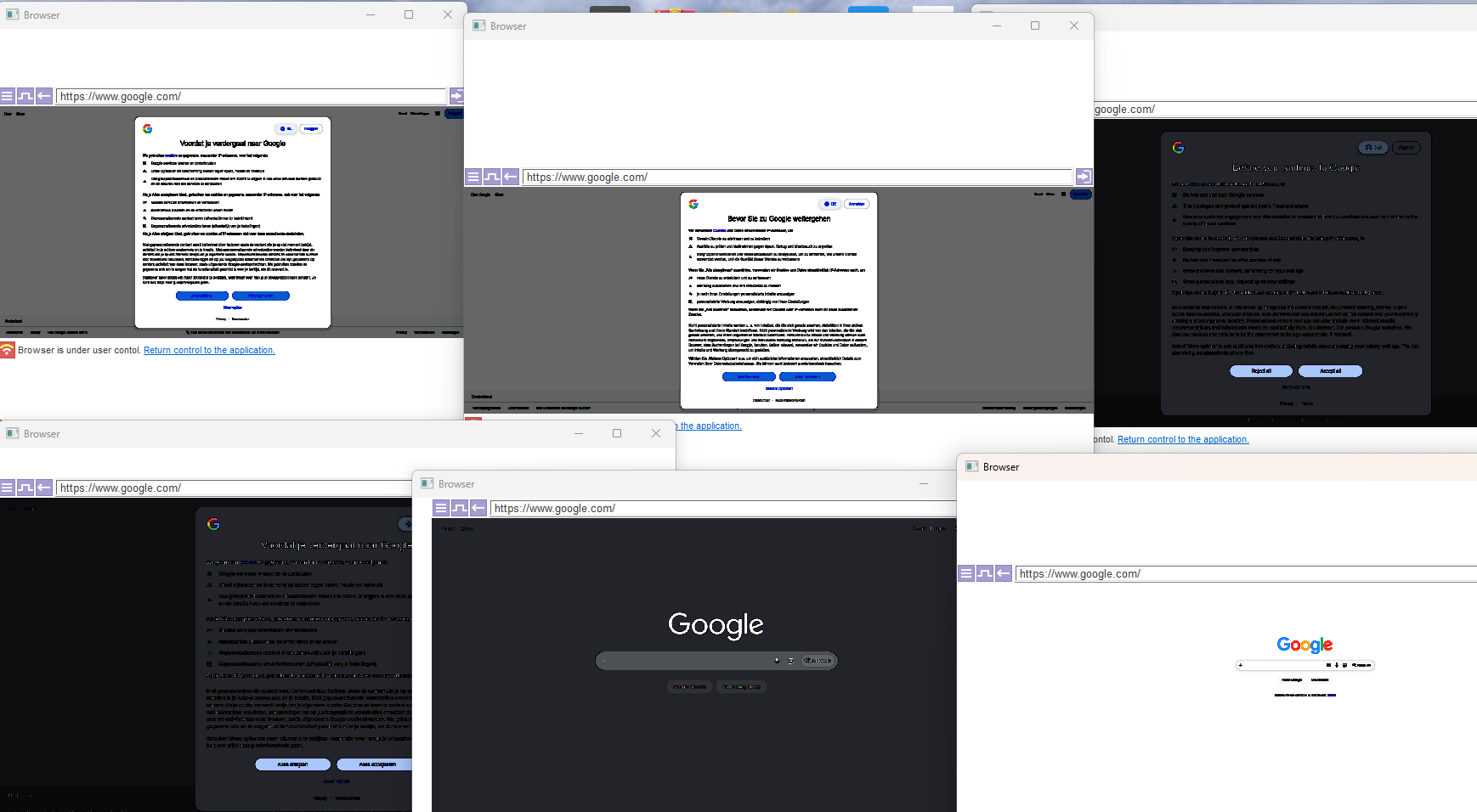Open the hamburger menu in the top-left Browser window
The height and width of the screenshot is (812, 1477).
pyautogui.click(x=7, y=96)
